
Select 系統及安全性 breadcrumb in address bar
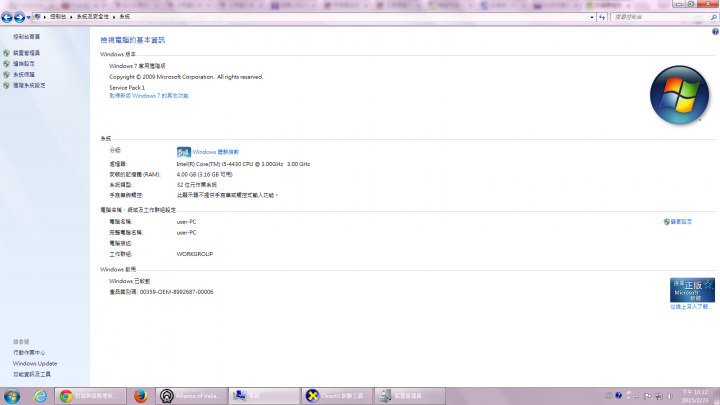[x=92, y=17]
